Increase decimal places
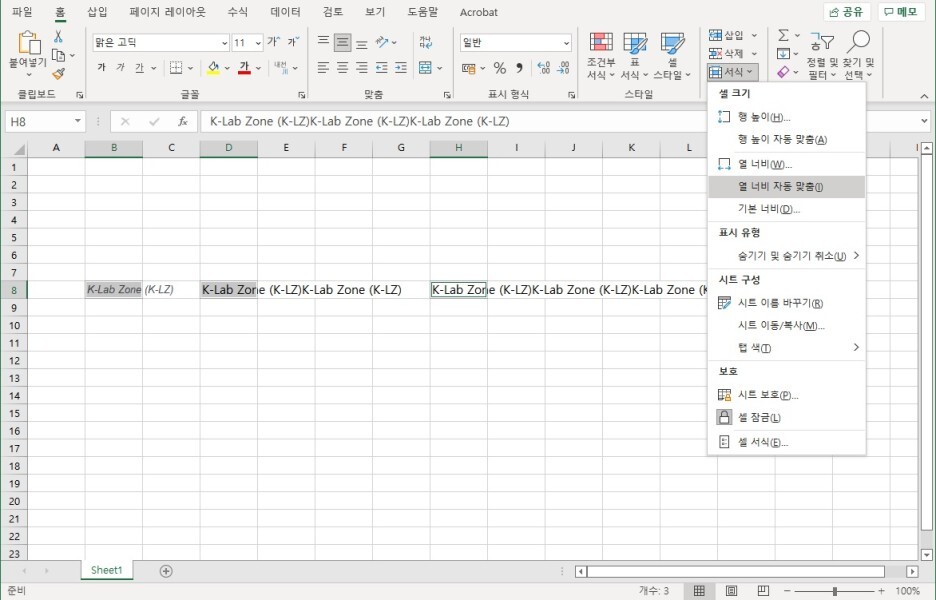 coord(544,68)
